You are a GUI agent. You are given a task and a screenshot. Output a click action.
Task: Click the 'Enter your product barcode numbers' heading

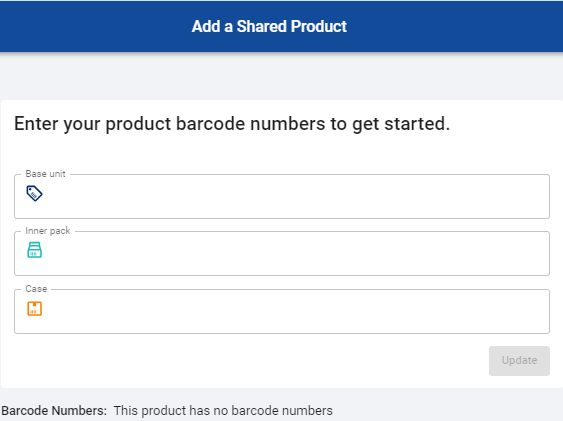click(x=232, y=124)
